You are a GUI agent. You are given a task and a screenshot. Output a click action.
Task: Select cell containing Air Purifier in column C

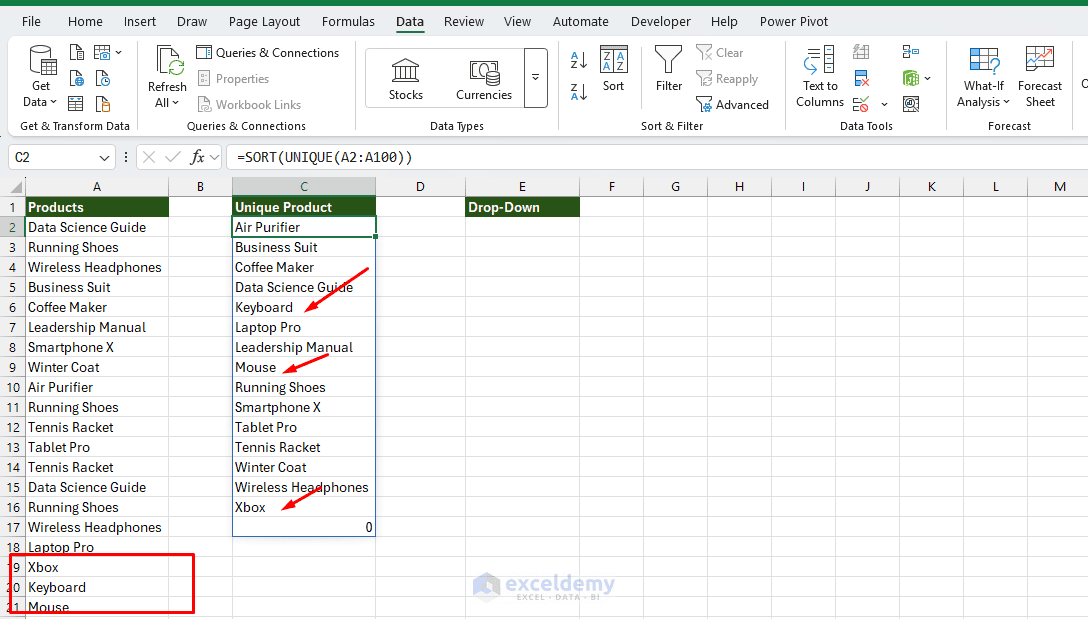[304, 227]
